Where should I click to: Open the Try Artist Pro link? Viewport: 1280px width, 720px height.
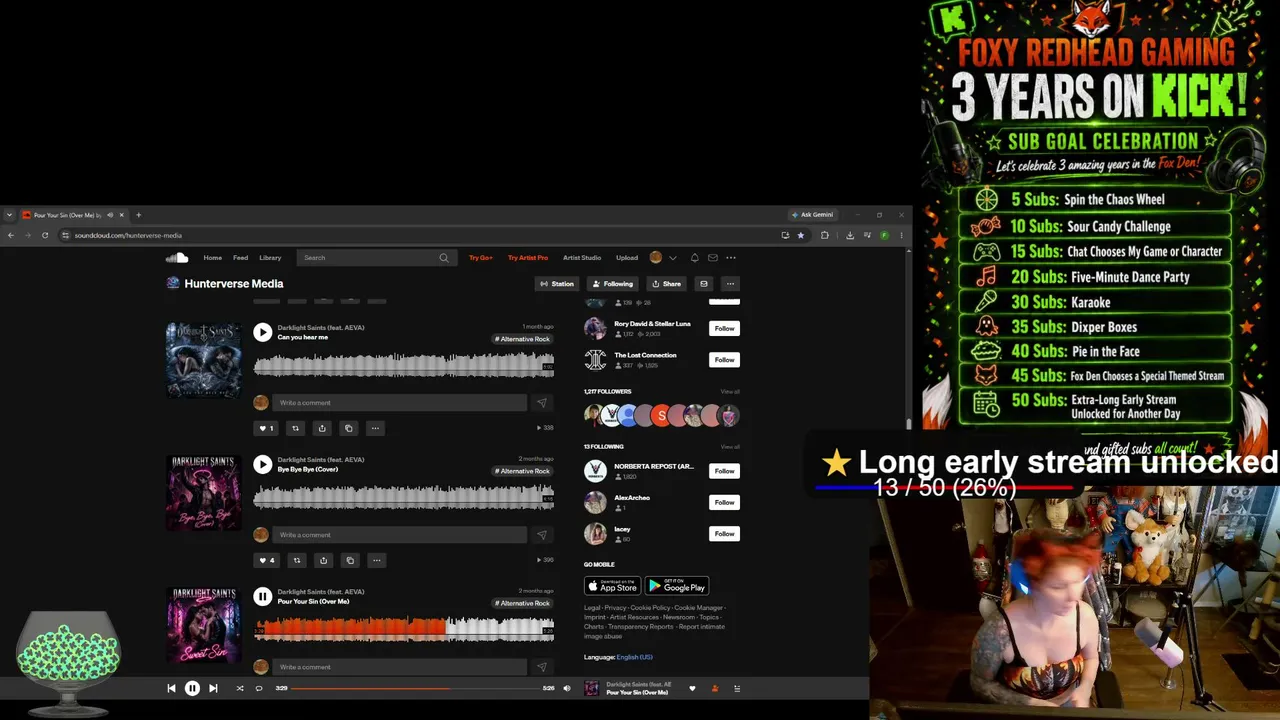tap(528, 258)
